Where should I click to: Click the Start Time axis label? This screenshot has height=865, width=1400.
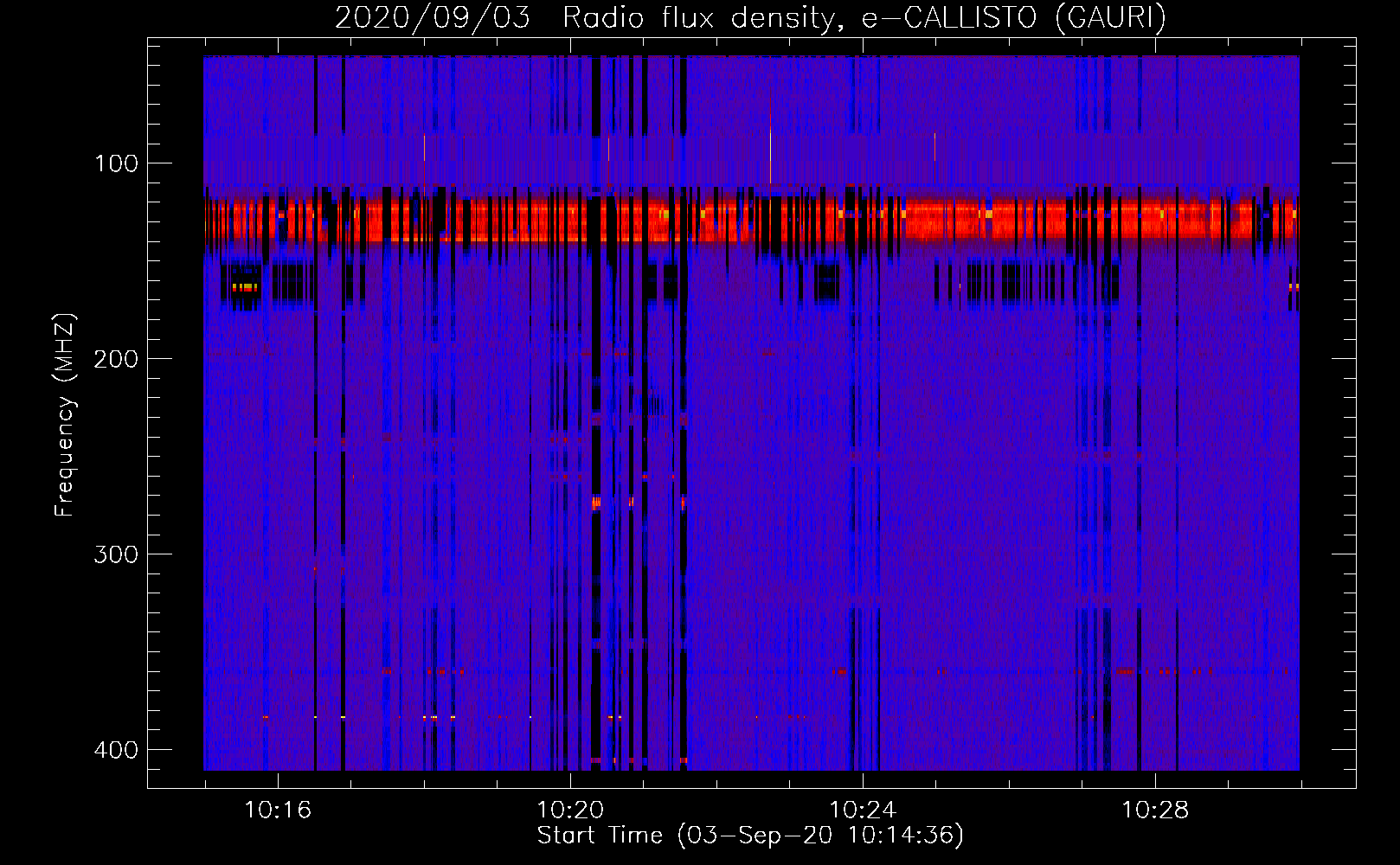point(750,836)
